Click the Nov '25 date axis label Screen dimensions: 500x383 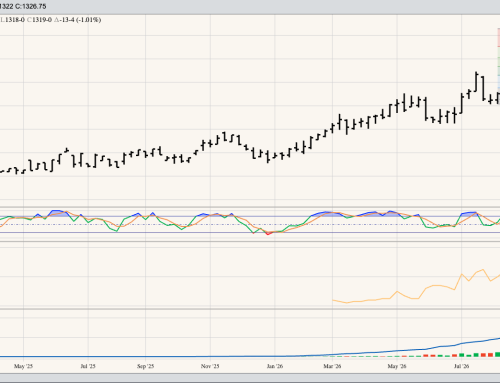click(210, 366)
